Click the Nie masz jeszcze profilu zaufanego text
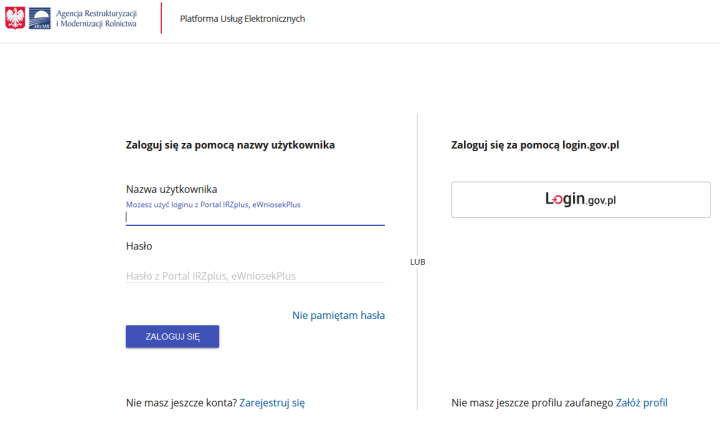720x422 pixels. (532, 403)
